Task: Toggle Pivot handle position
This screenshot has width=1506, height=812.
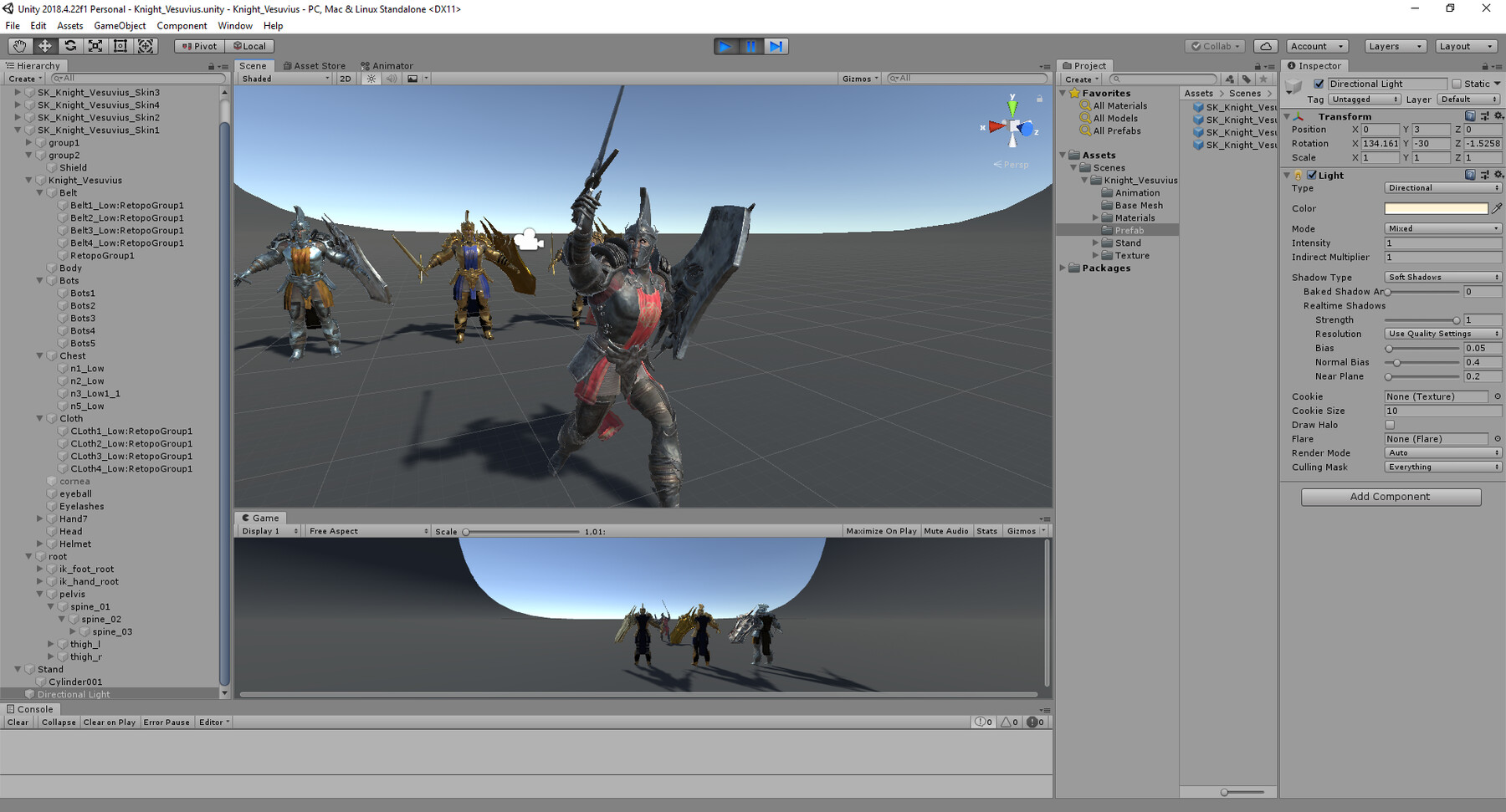Action: 199,46
